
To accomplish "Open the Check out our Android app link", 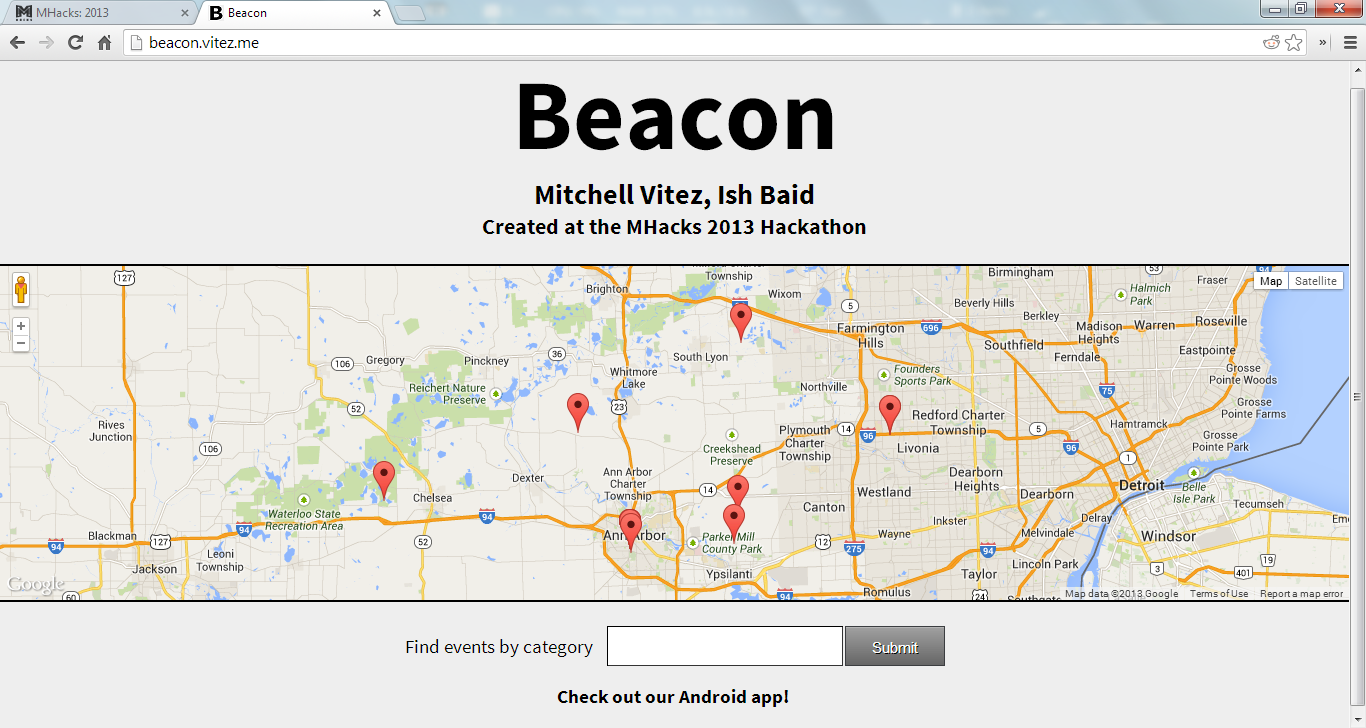I will click(673, 697).
